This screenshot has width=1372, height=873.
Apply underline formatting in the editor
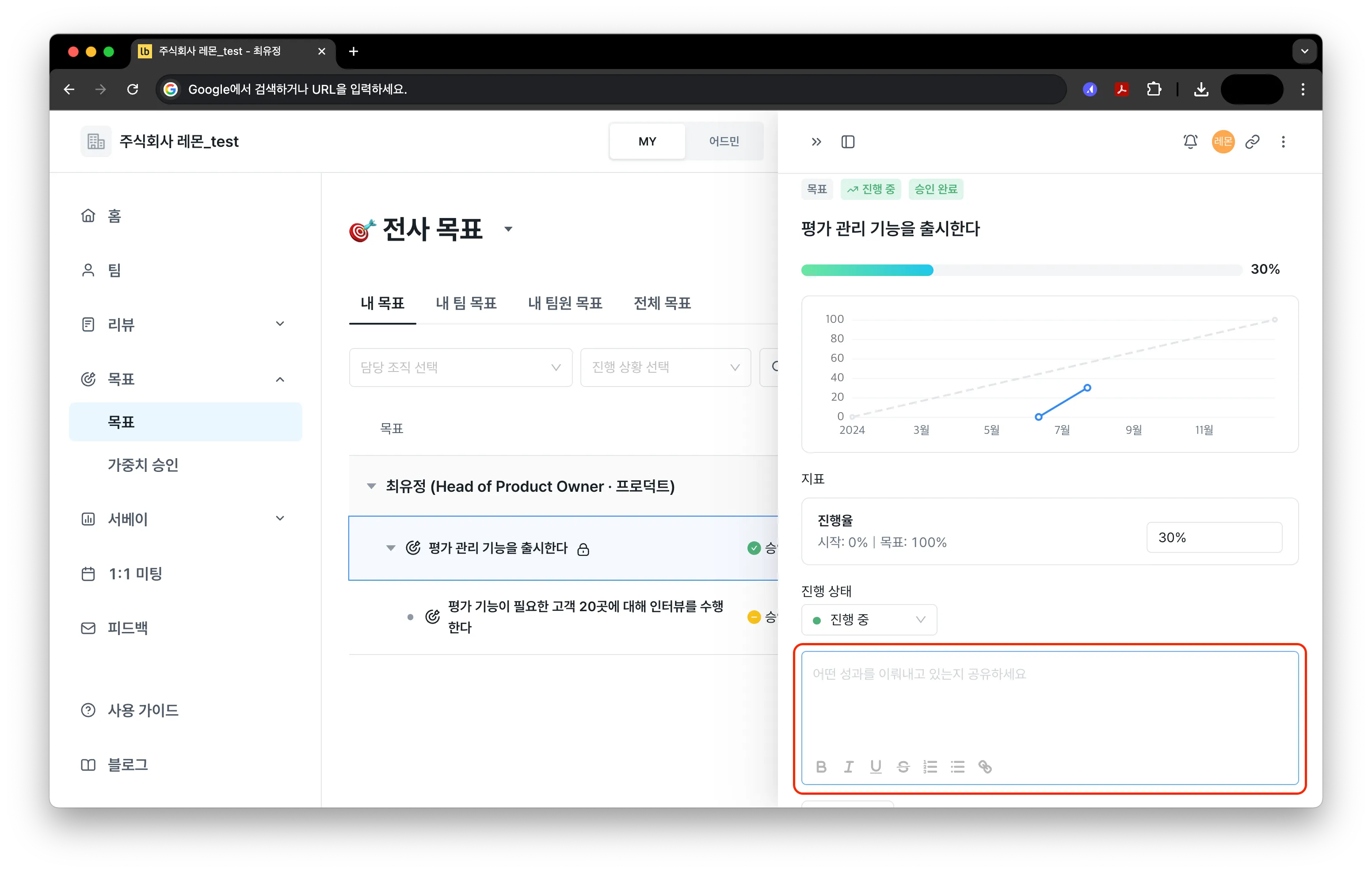(876, 766)
